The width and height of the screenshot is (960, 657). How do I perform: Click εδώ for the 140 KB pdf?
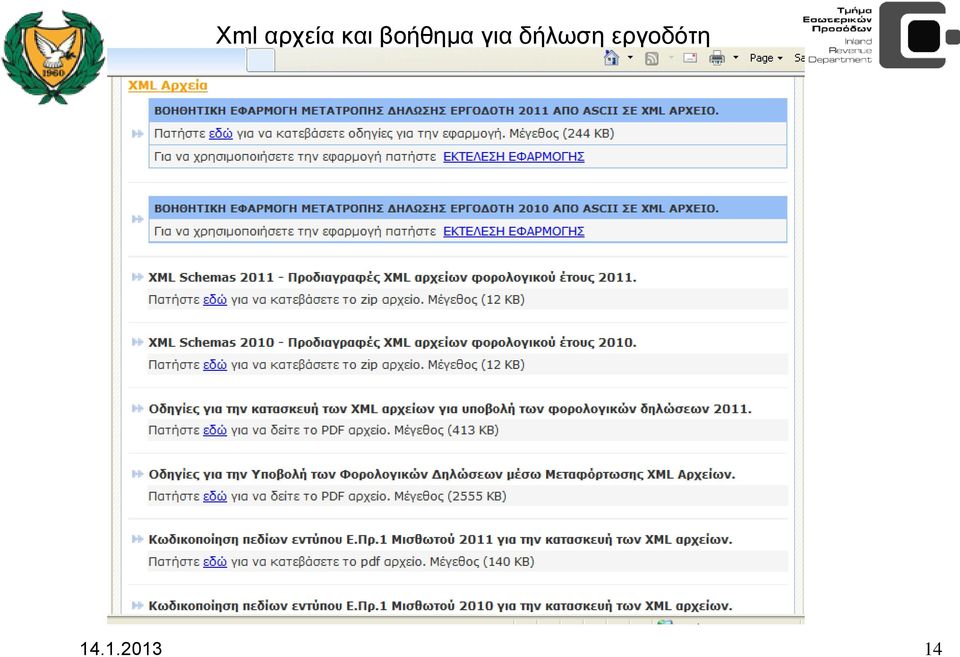[215, 562]
